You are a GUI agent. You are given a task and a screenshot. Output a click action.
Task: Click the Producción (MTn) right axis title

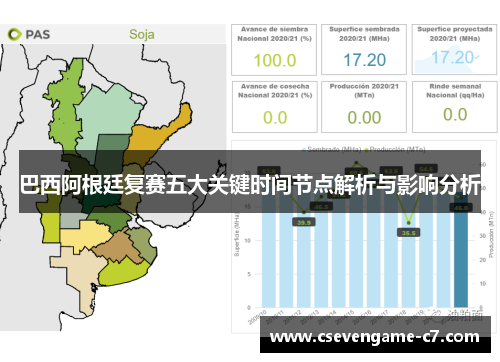491,235
